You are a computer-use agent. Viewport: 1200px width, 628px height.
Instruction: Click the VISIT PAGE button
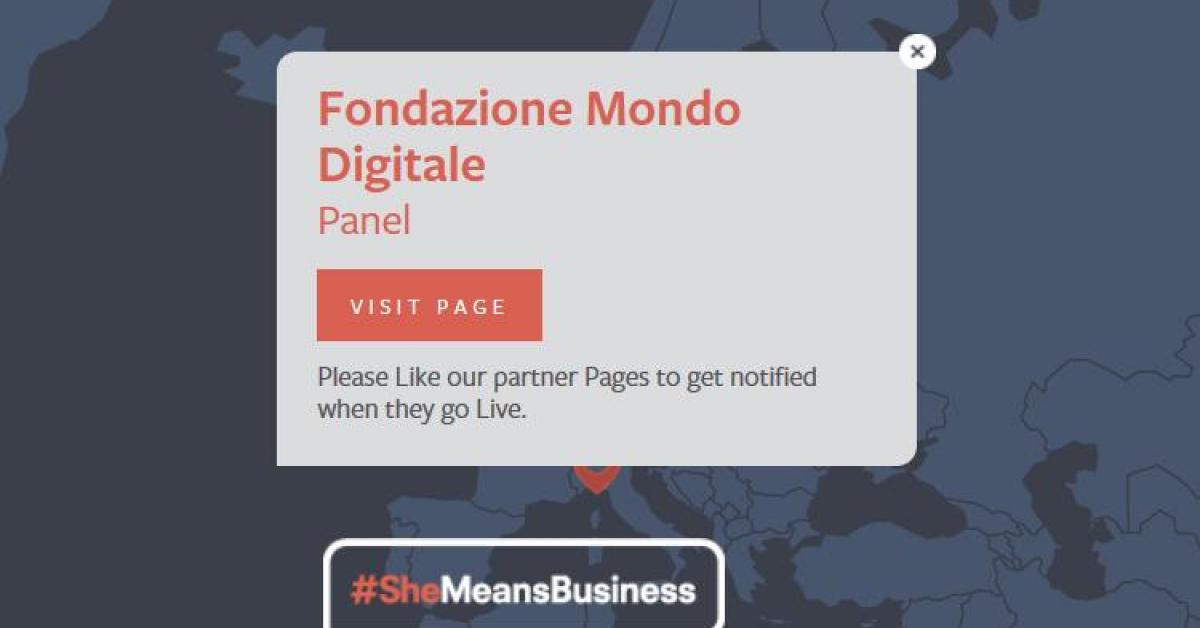click(429, 305)
